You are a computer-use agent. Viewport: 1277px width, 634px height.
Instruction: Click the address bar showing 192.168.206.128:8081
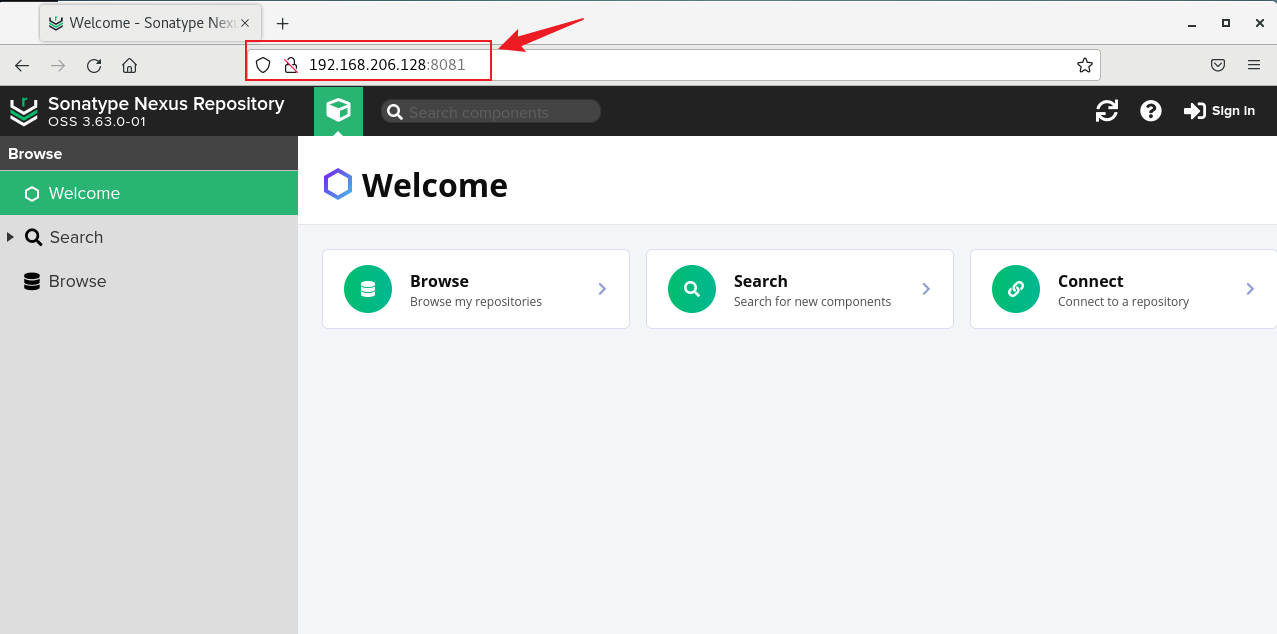click(x=673, y=65)
